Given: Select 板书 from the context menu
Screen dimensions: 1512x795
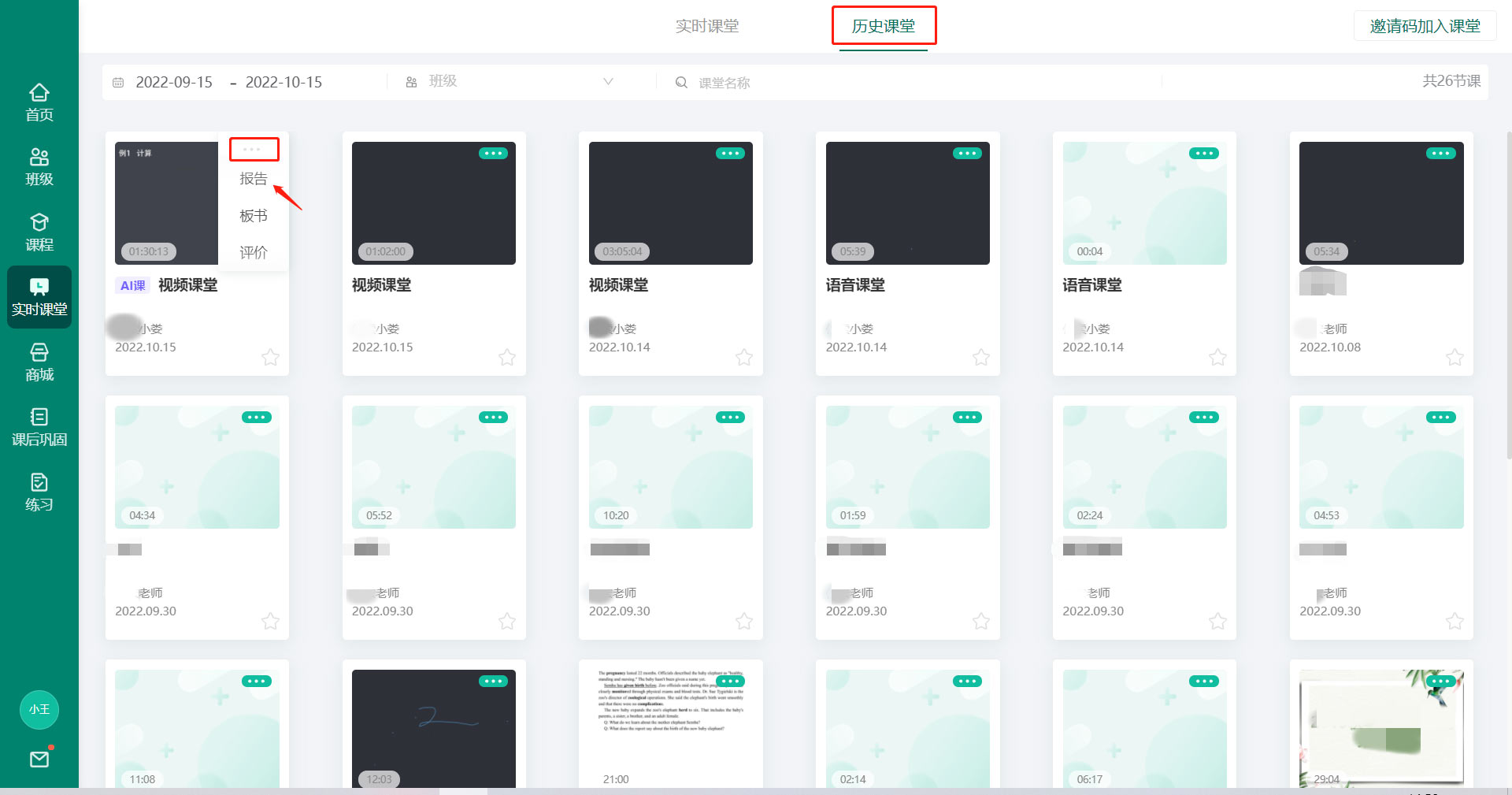Looking at the screenshot, I should [x=253, y=215].
